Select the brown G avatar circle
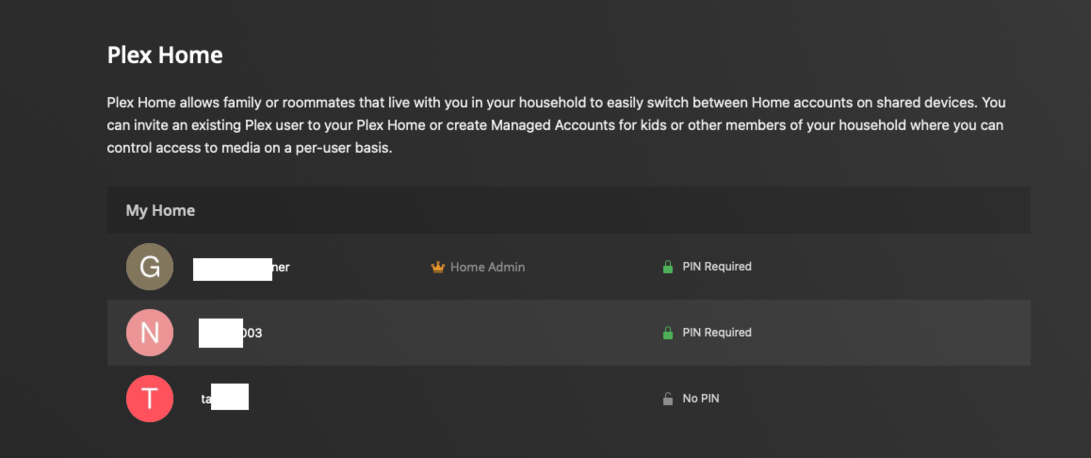Viewport: 1091px width, 458px height. tap(149, 267)
